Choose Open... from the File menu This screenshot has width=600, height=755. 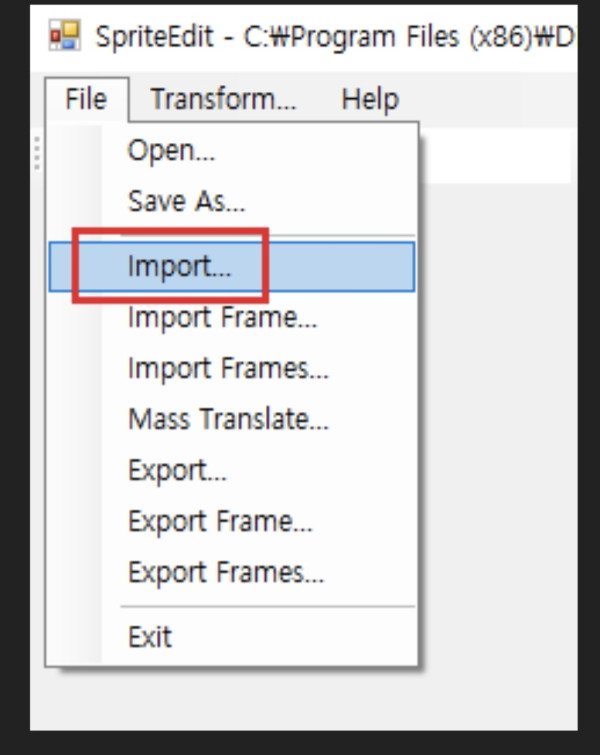(171, 151)
